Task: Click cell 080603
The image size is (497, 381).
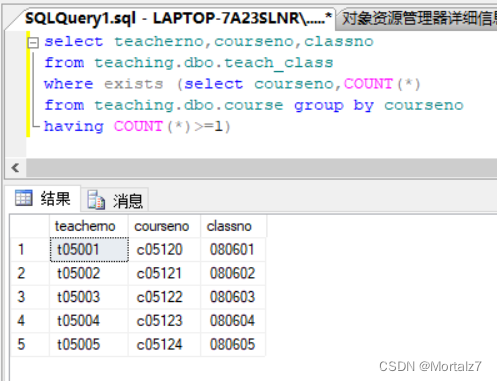Action: tap(233, 297)
